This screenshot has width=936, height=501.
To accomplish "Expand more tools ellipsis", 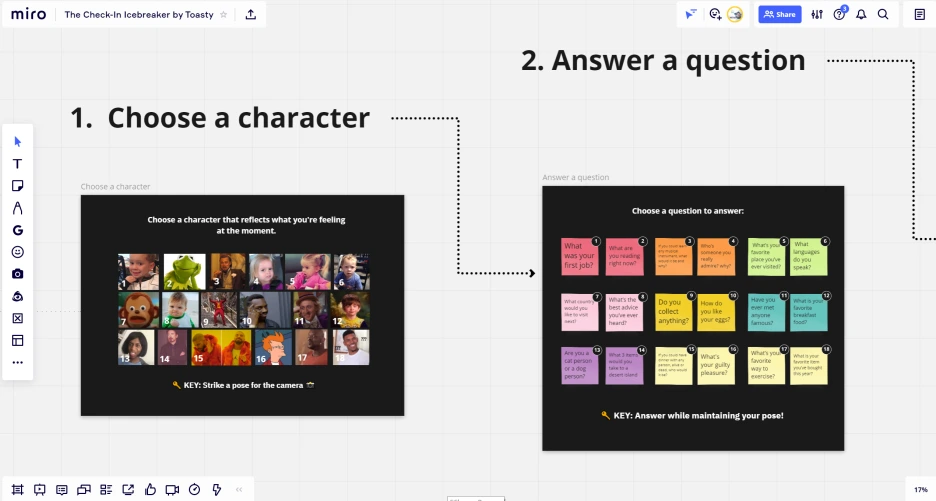I will [x=17, y=362].
